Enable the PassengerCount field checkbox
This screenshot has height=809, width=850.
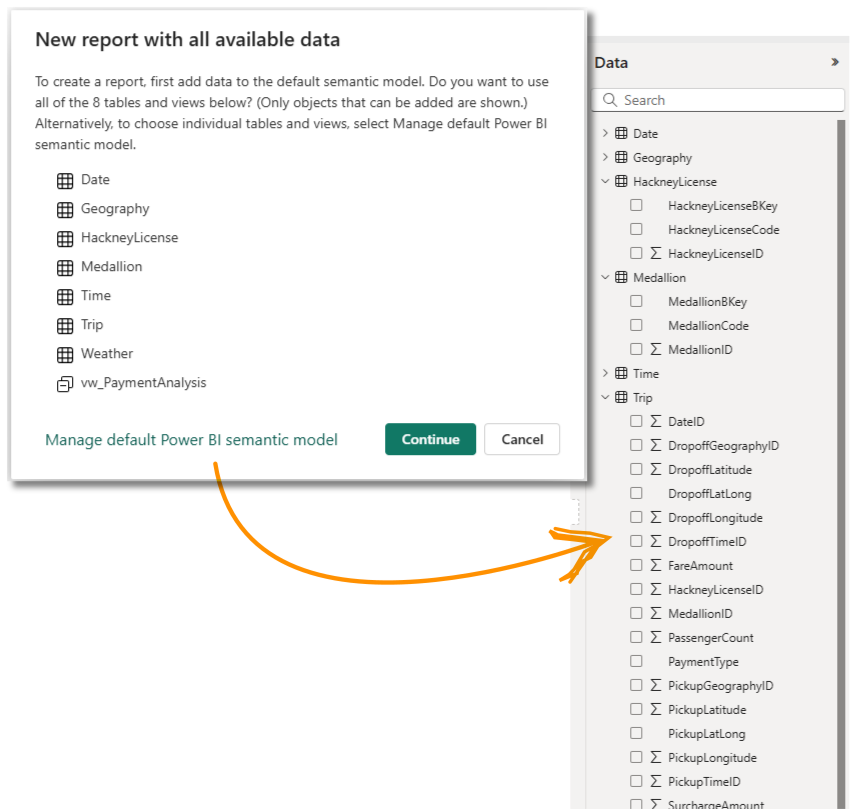click(636, 638)
